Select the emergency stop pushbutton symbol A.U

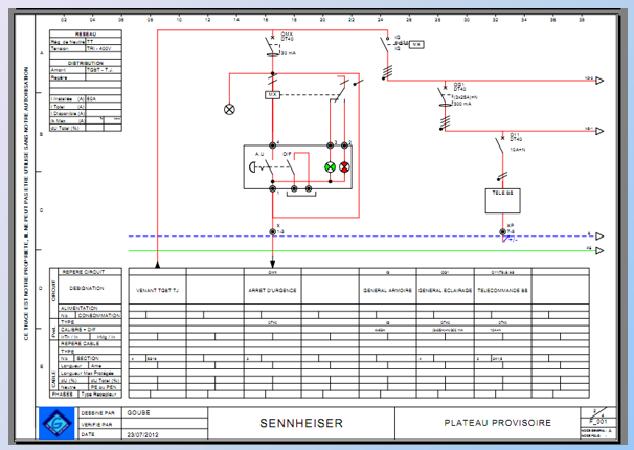[x=254, y=167]
